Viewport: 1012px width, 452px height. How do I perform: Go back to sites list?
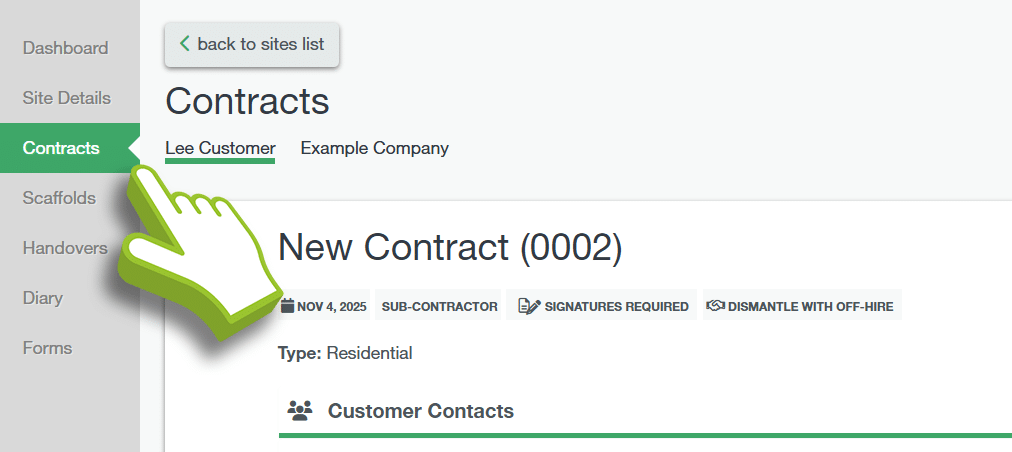pos(252,44)
